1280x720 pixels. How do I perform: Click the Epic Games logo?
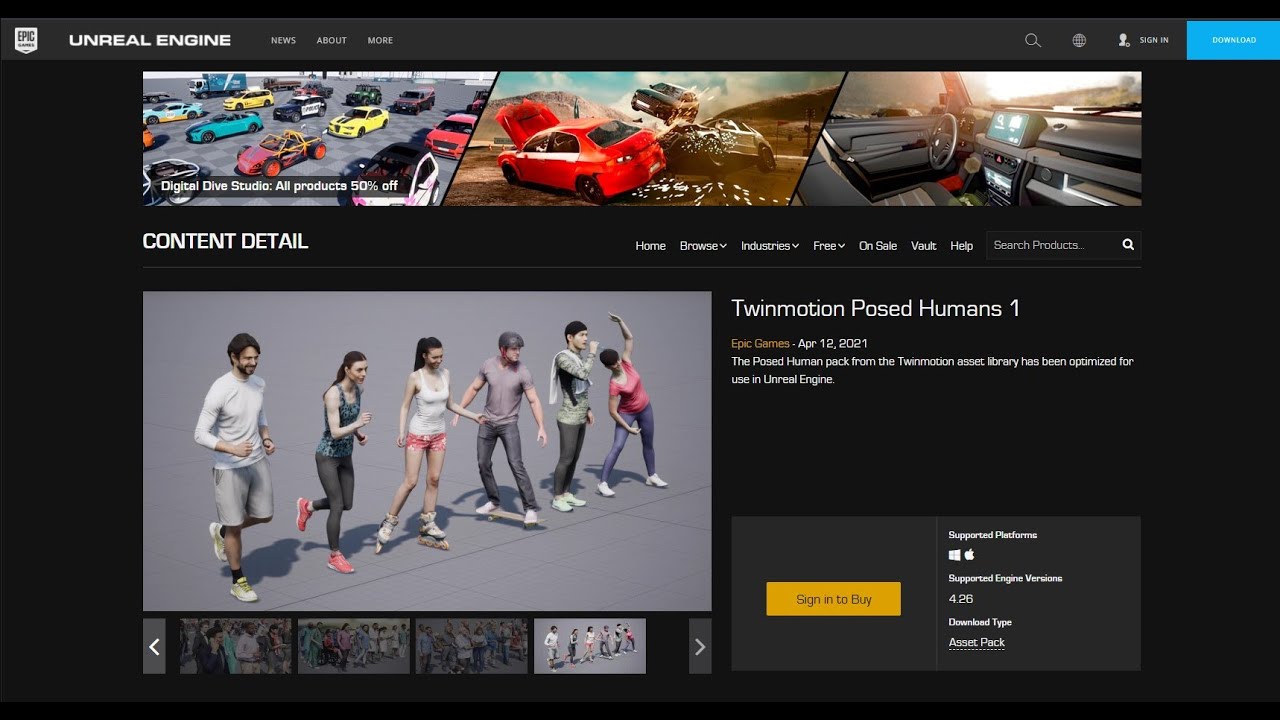click(x=26, y=40)
